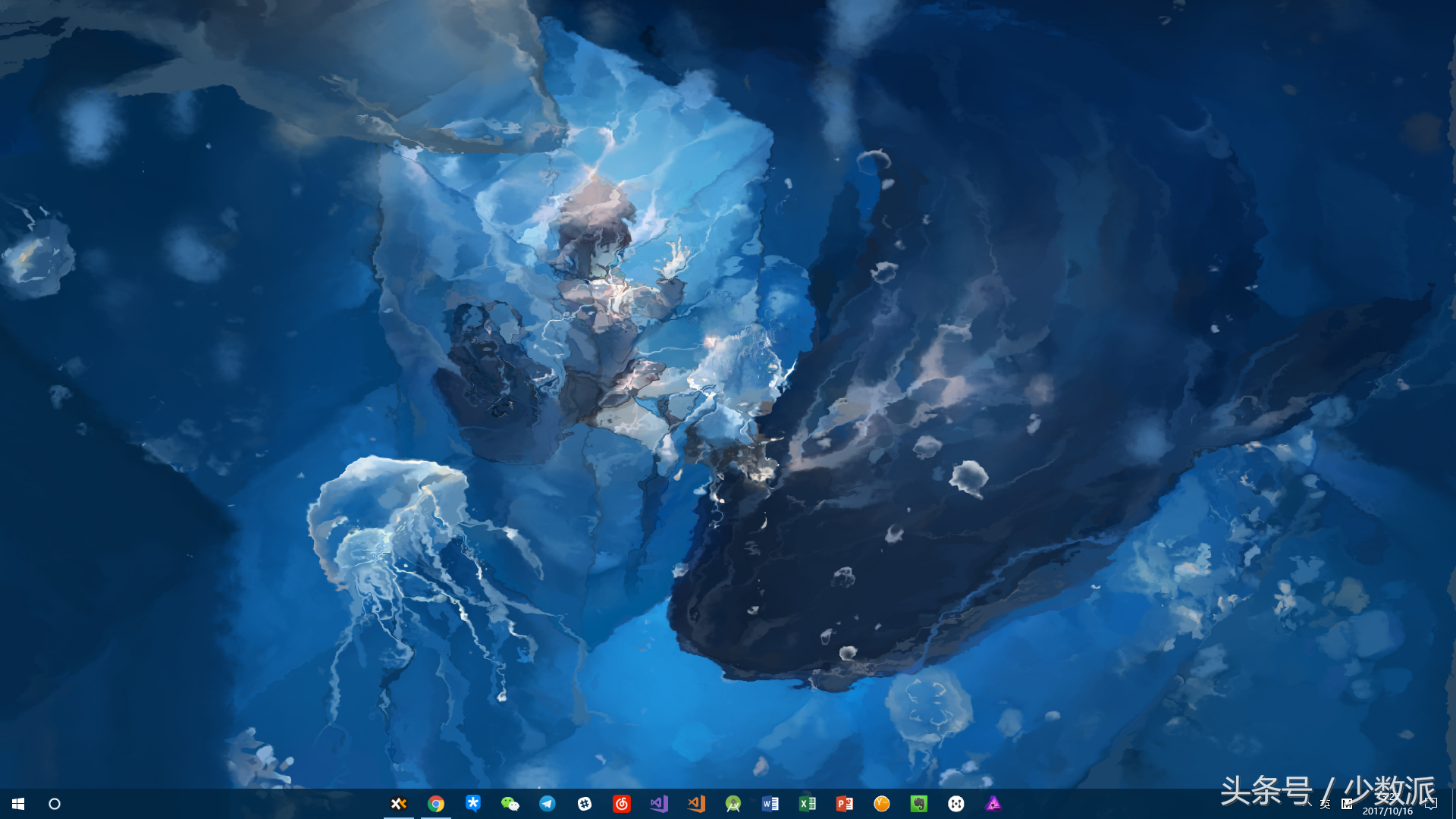Open the Action Center notifications
This screenshot has width=1456, height=819.
point(1431,804)
